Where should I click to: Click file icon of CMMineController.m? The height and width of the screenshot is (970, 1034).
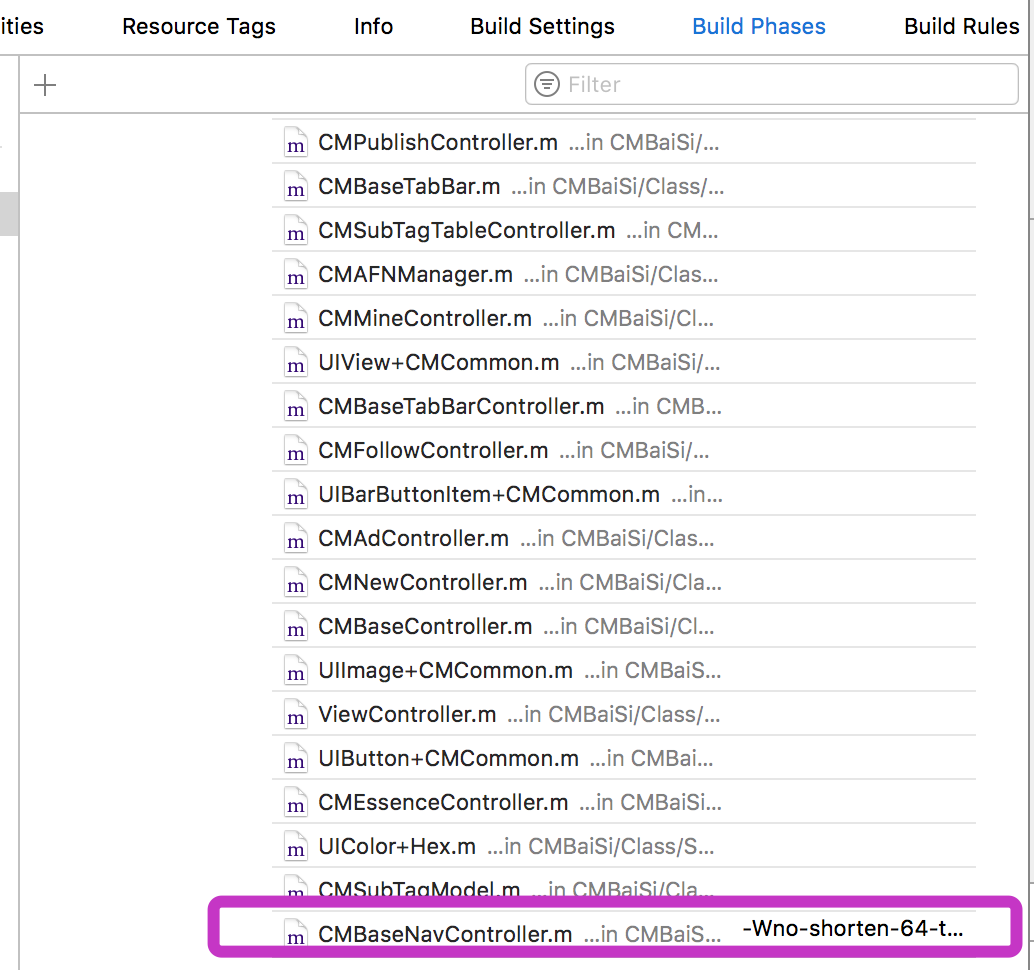coord(295,318)
